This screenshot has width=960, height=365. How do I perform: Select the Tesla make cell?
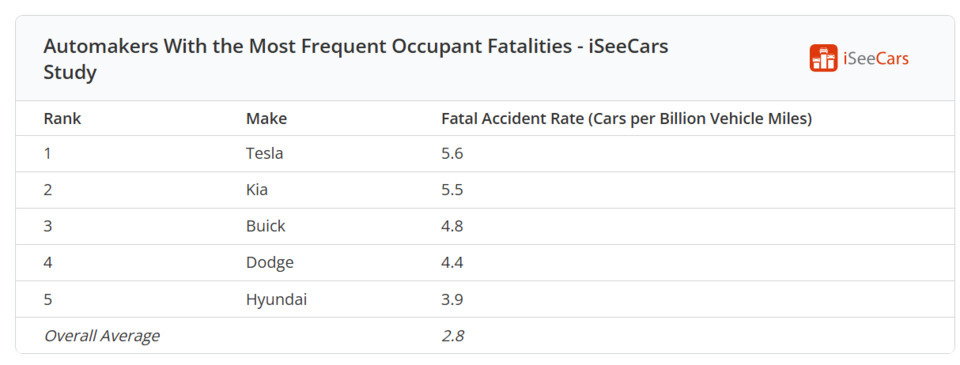(264, 153)
